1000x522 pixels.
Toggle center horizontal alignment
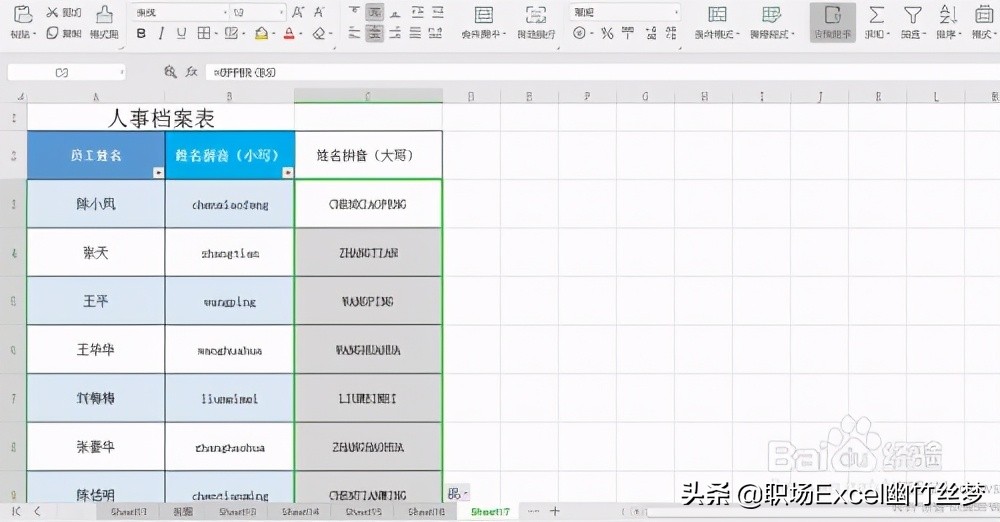[375, 33]
